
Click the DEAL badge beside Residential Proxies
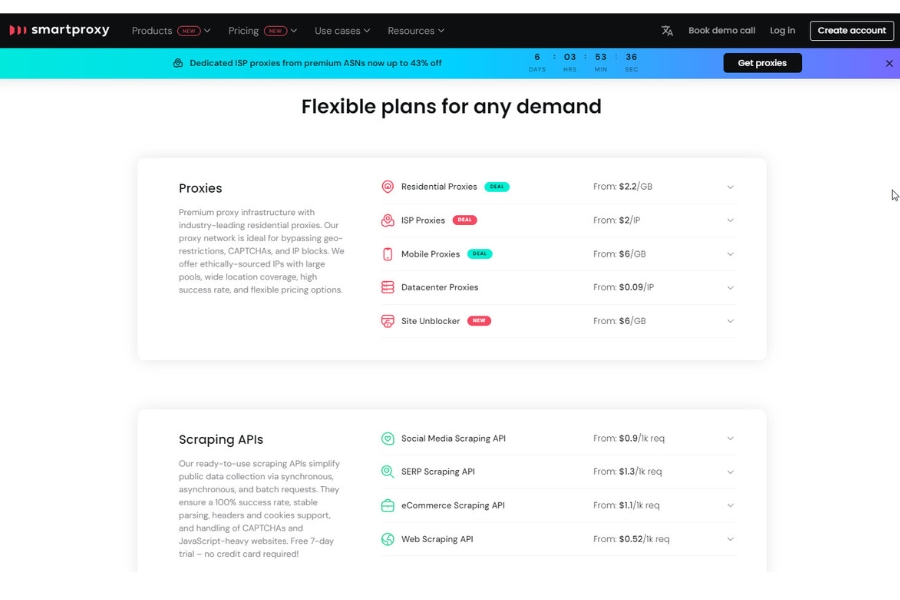click(496, 187)
